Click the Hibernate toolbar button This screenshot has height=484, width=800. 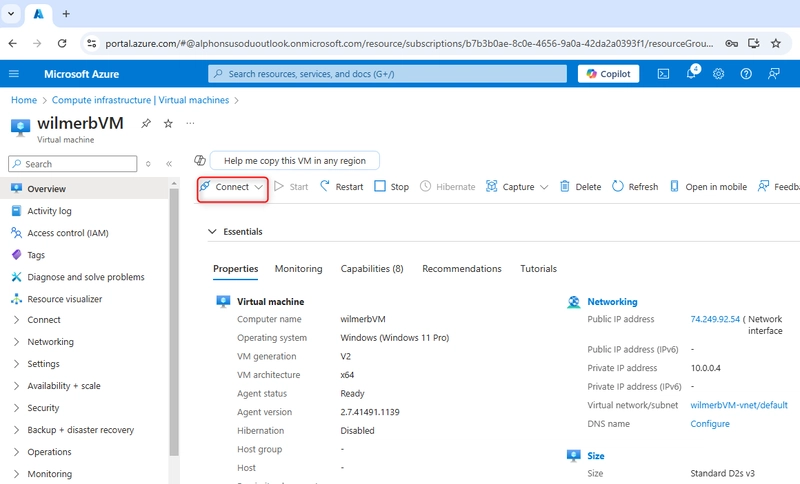coord(447,187)
